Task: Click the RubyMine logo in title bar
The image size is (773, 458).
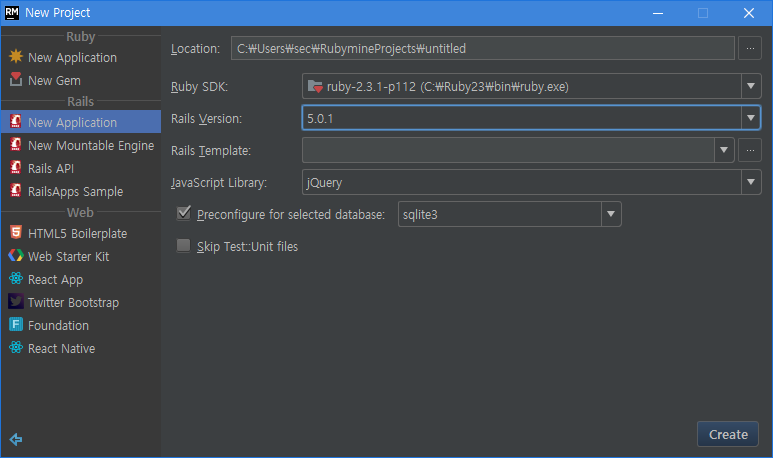Action: (12, 13)
